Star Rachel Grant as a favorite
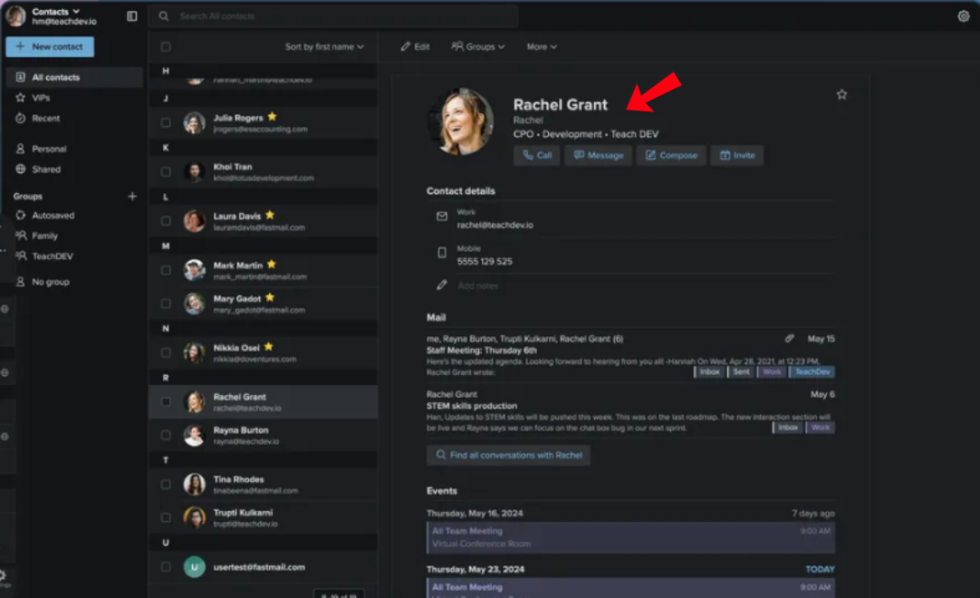 coord(841,94)
